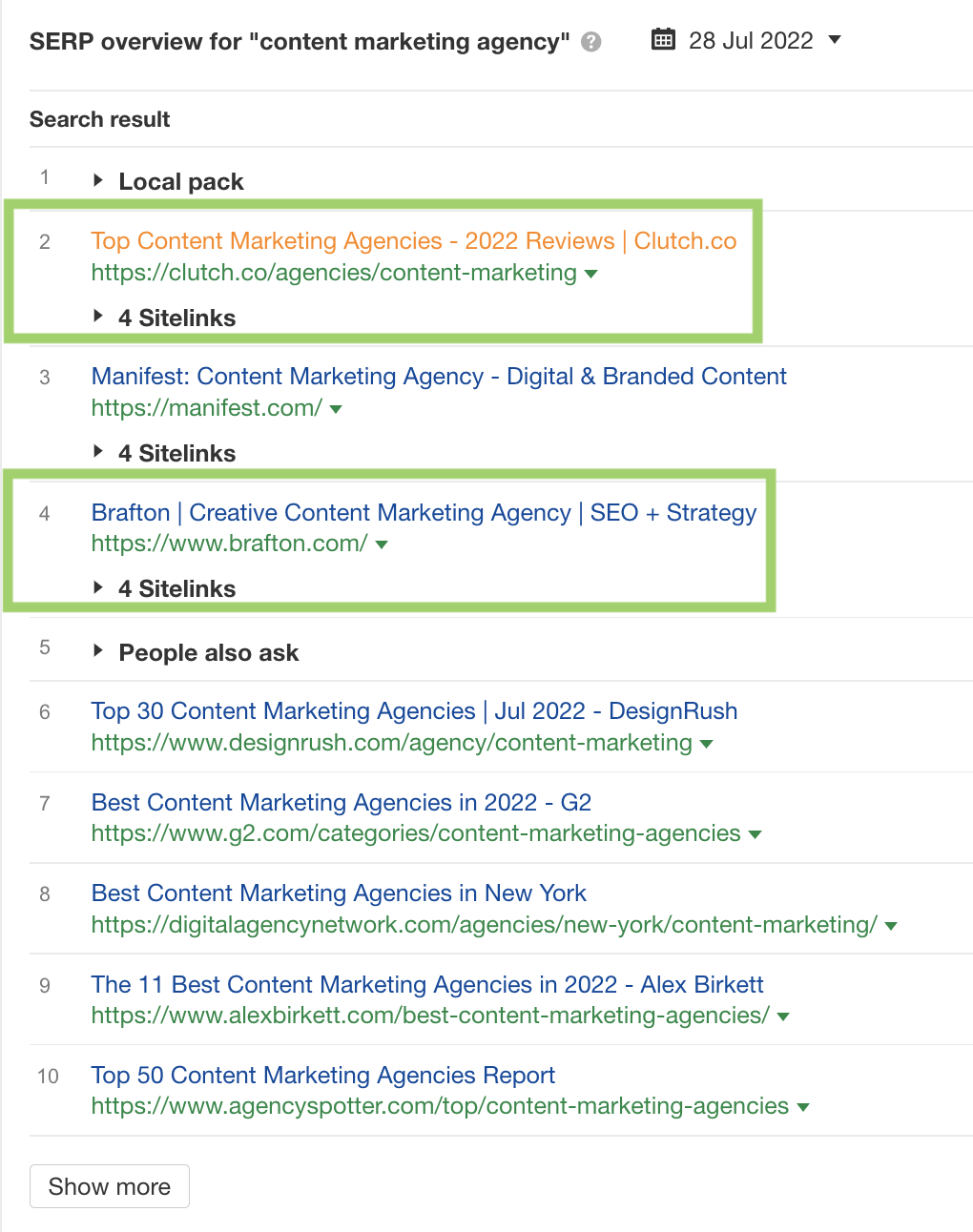Open dropdown next to digitalagencynetwork.com URL
Viewport: 973px width, 1232px height.
tap(891, 926)
